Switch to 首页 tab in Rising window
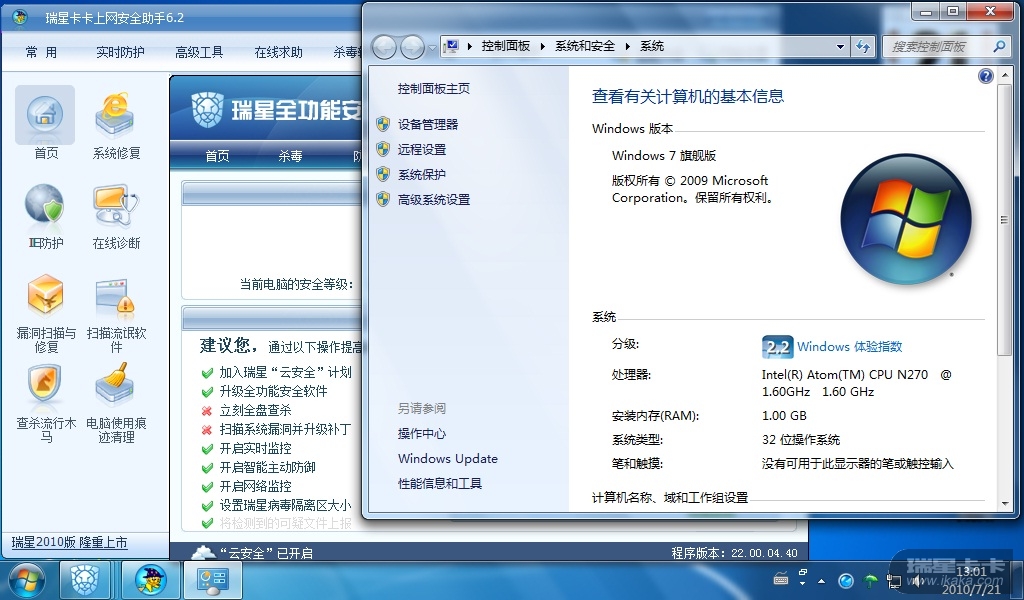The width and height of the screenshot is (1024, 600). point(217,155)
